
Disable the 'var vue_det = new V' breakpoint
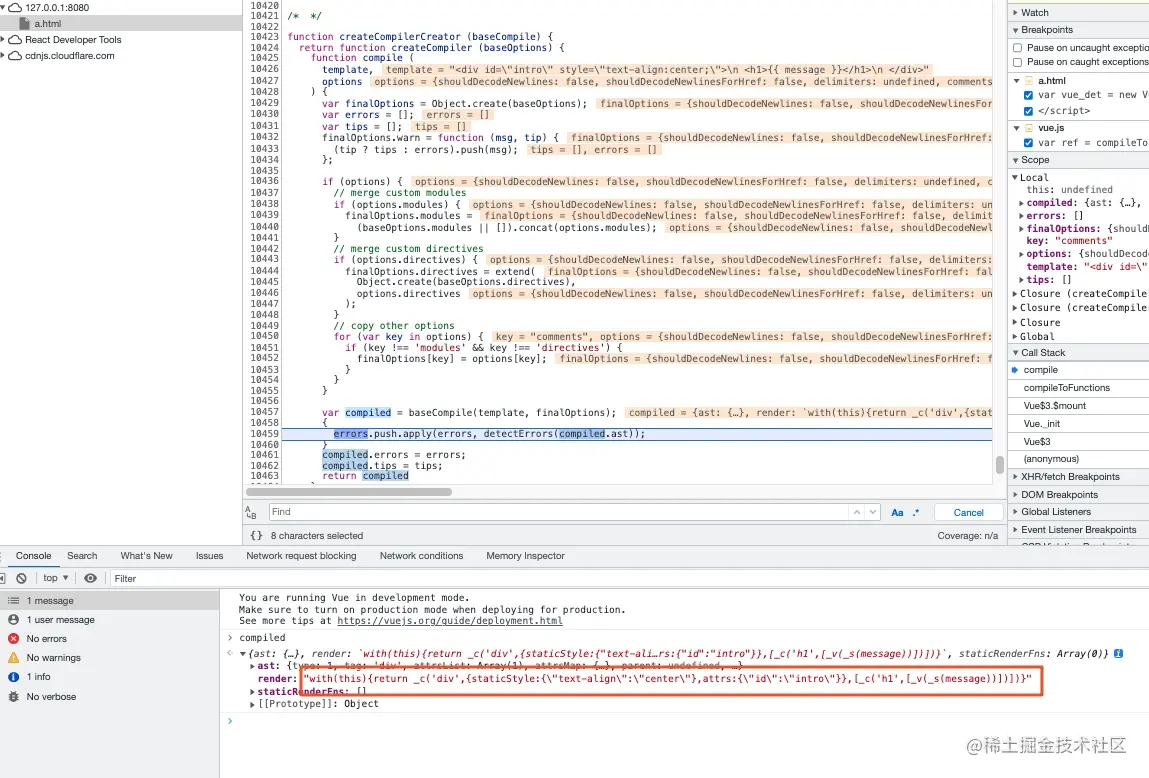click(1028, 95)
